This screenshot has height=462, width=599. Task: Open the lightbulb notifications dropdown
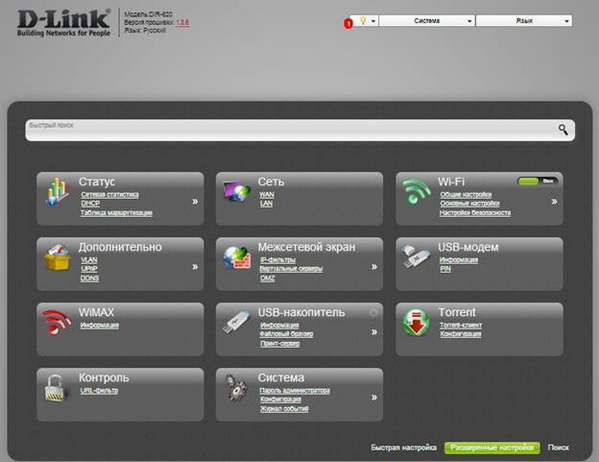(x=367, y=21)
